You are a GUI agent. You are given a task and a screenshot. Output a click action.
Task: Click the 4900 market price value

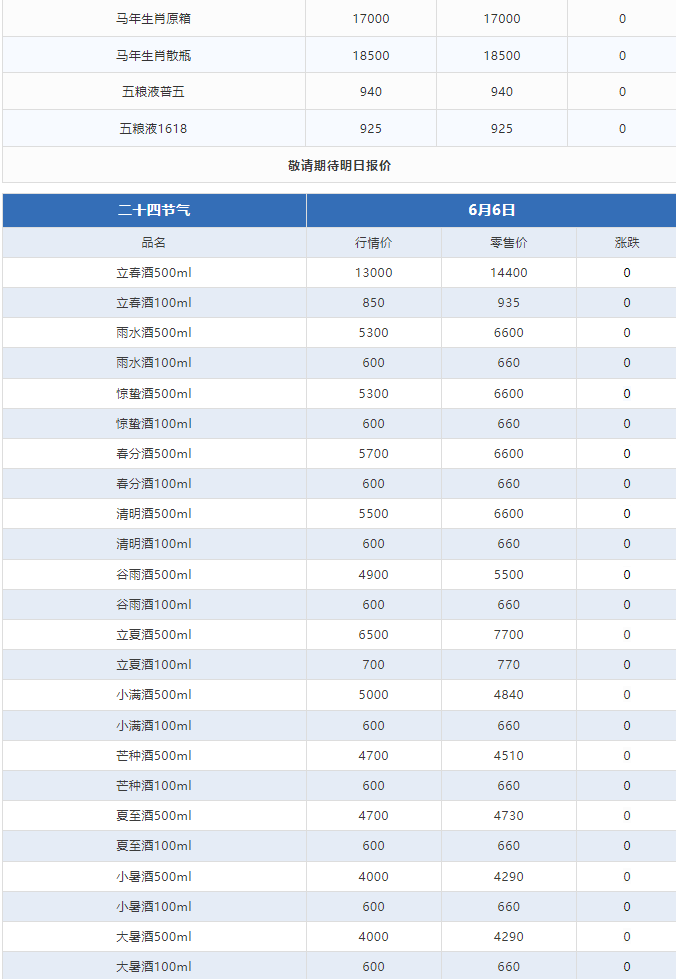pyautogui.click(x=373, y=575)
